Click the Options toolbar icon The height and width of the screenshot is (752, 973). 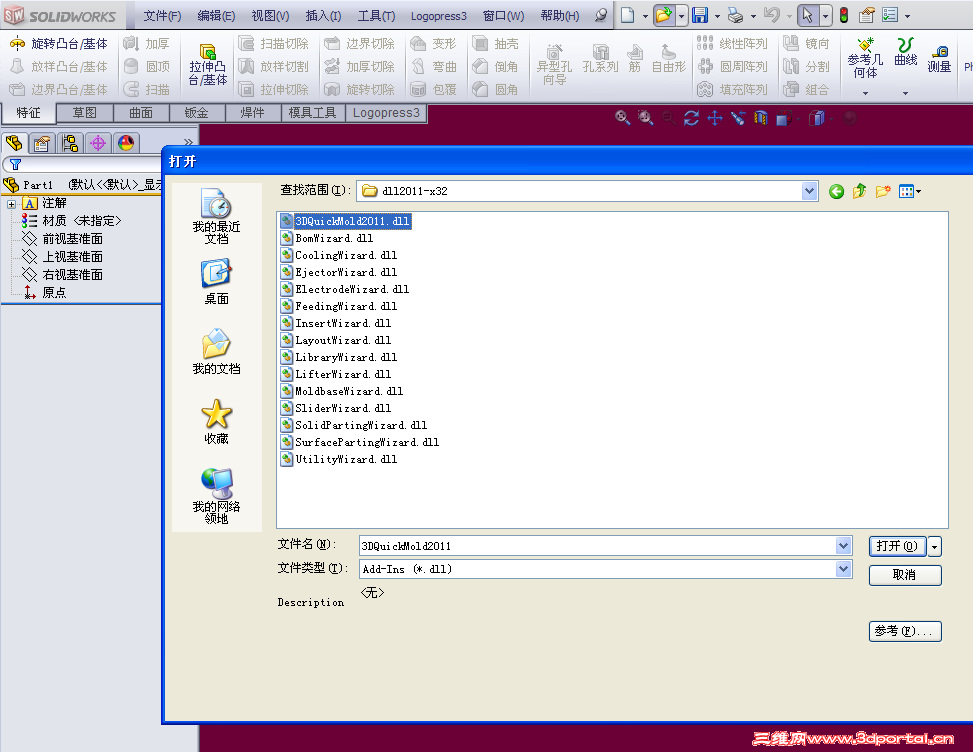tap(890, 15)
